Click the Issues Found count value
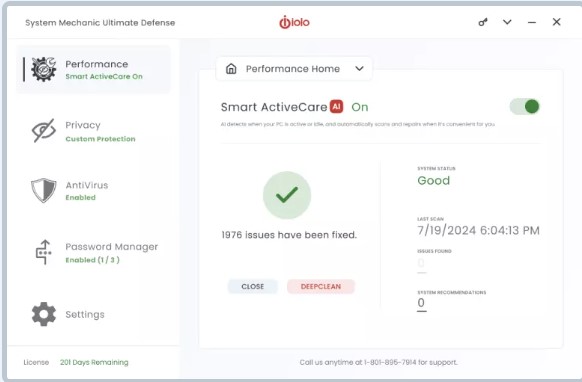582x382 pixels. click(421, 263)
